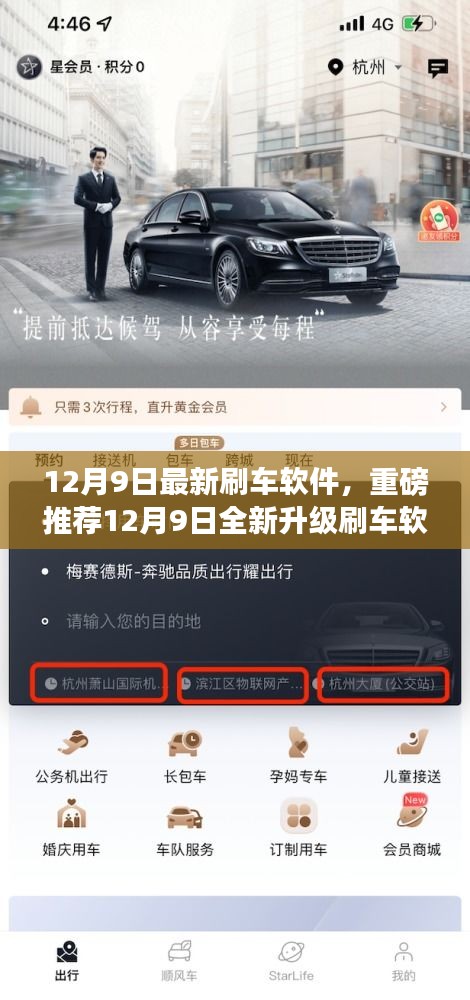Open 婚庆用车 wedding car icon
Viewport: 470px width, 1000px height.
click(x=71, y=814)
